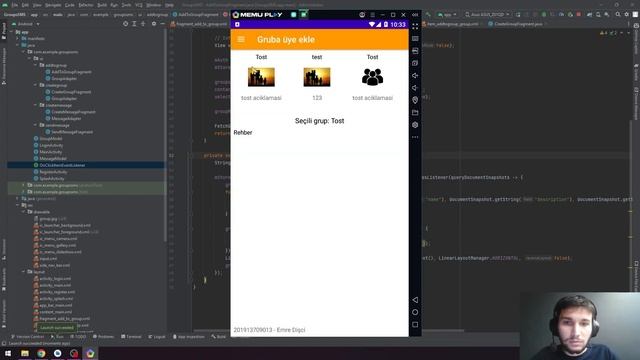Image resolution: width=640 pixels, height=360 pixels.
Task: Open the app run configuration dropdown
Action: click(x=447, y=15)
